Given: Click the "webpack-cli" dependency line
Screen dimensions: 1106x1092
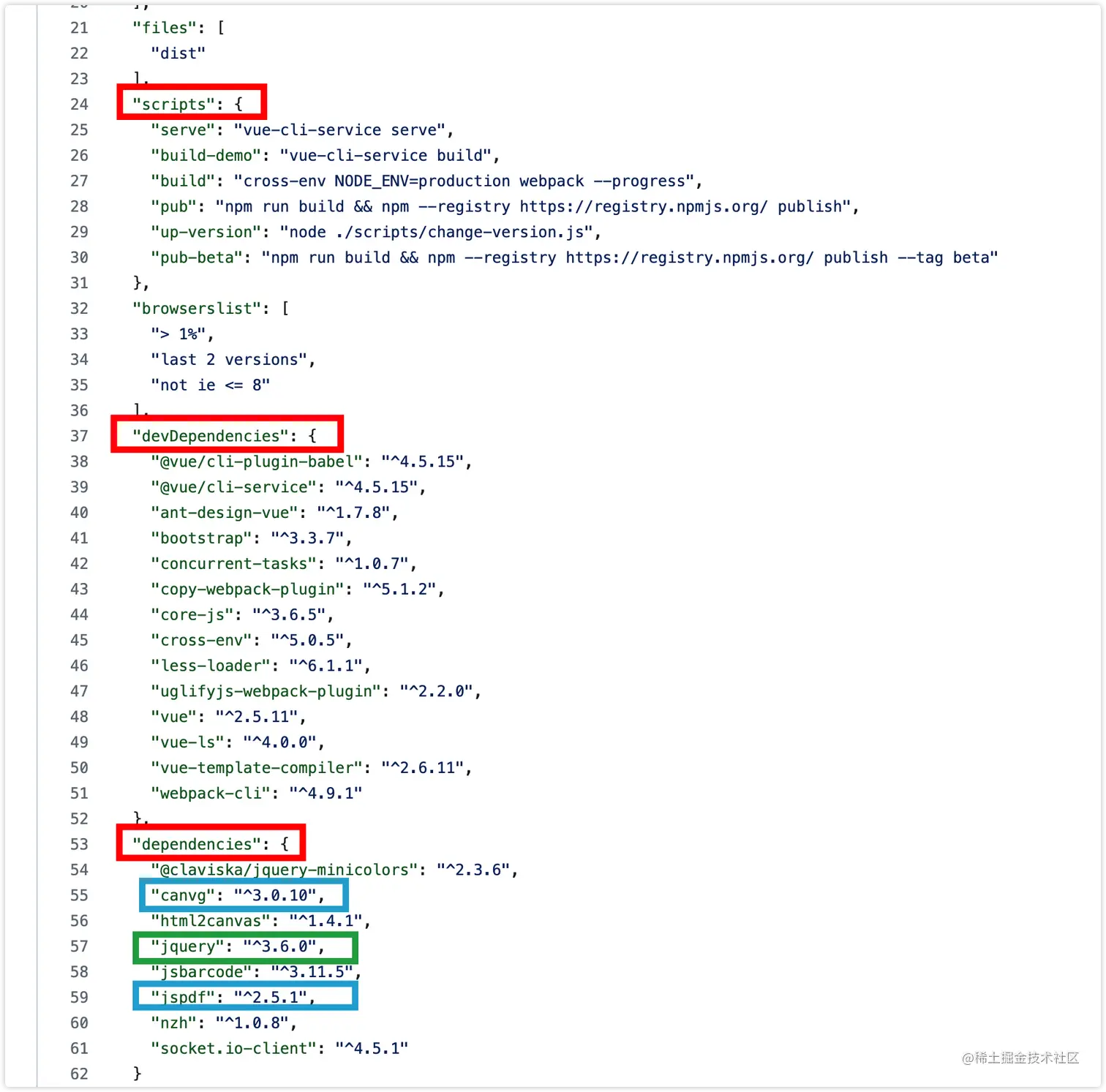Looking at the screenshot, I should click(256, 794).
